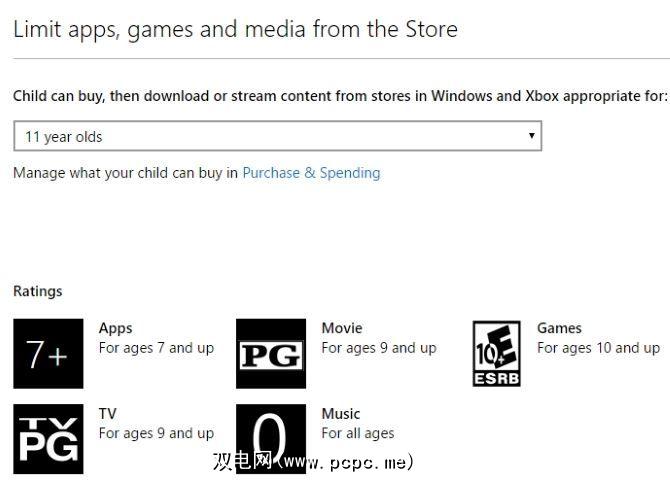Click the TV 'For ages 9 and up' text
Viewport: 670px width, 485px height.
click(x=156, y=433)
